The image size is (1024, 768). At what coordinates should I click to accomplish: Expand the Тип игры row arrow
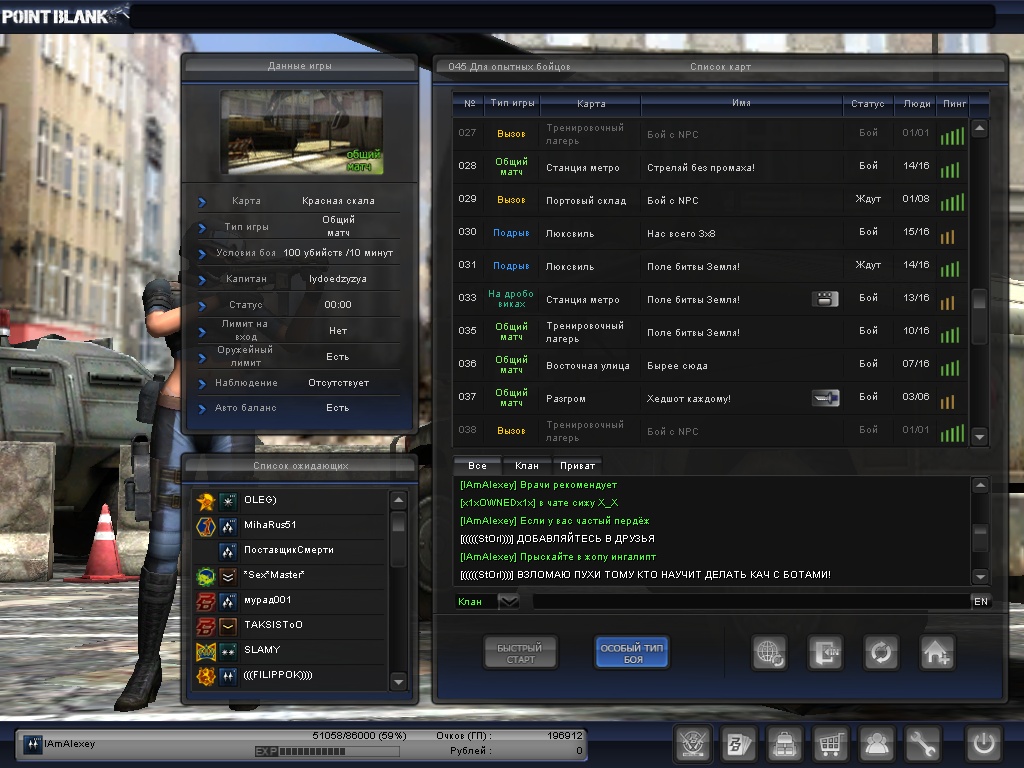coord(202,228)
